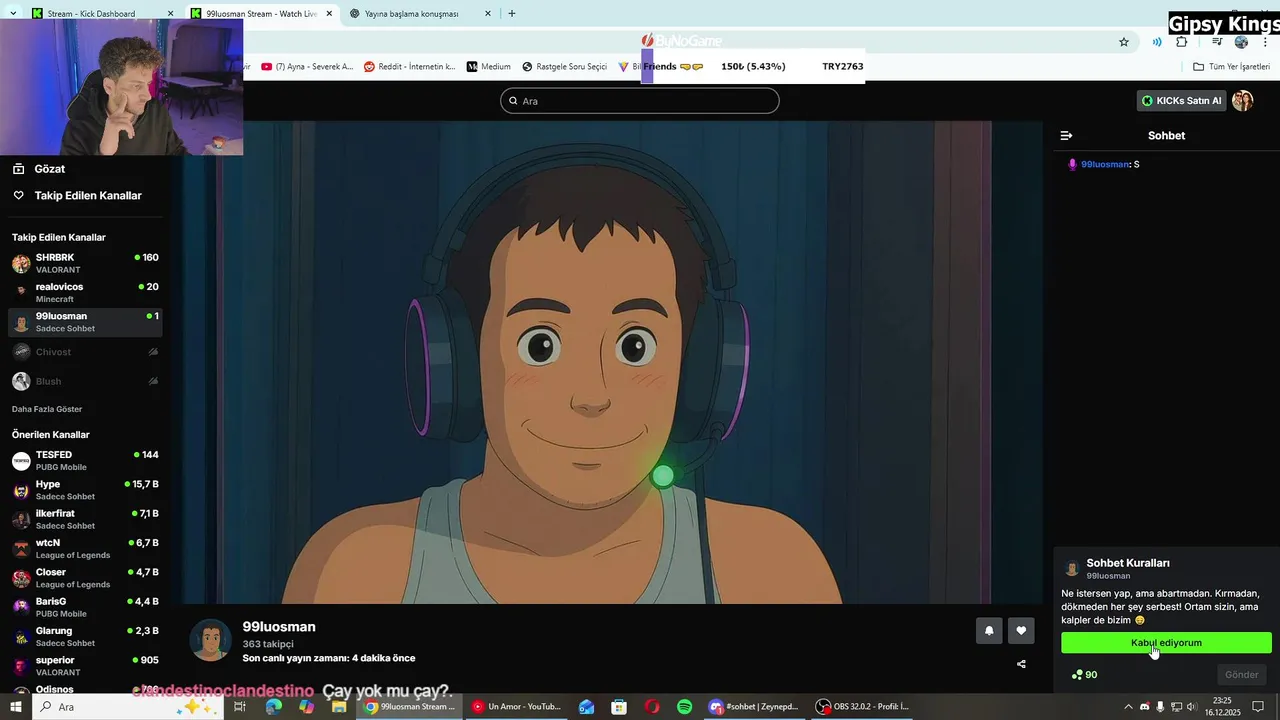The height and width of the screenshot is (720, 1280).
Task: Open Outlook from the taskbar
Action: click(587, 707)
